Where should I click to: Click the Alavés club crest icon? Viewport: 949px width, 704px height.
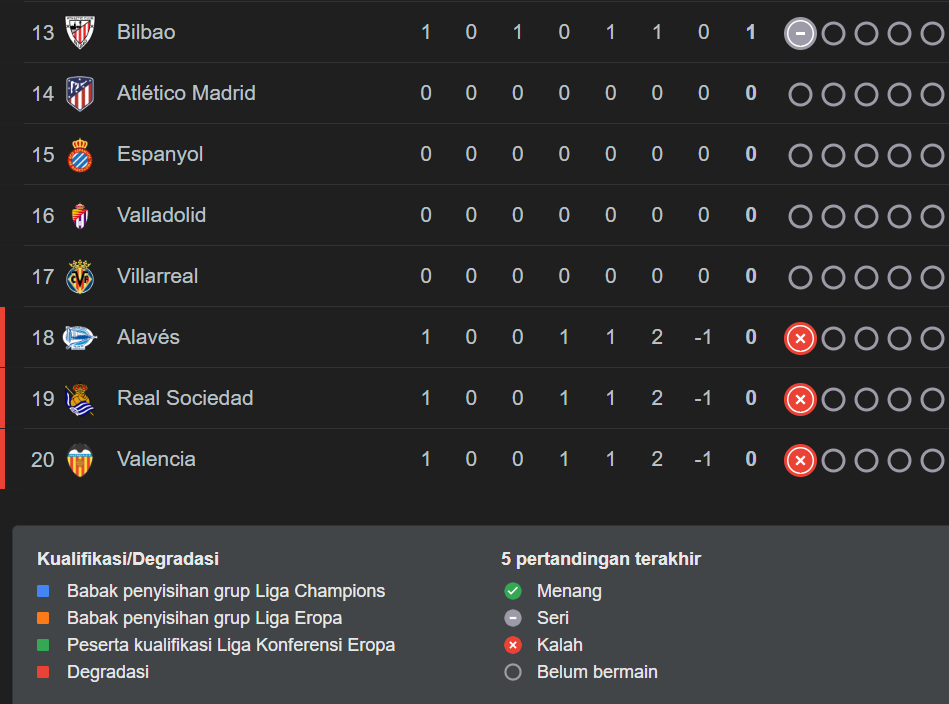click(80, 338)
